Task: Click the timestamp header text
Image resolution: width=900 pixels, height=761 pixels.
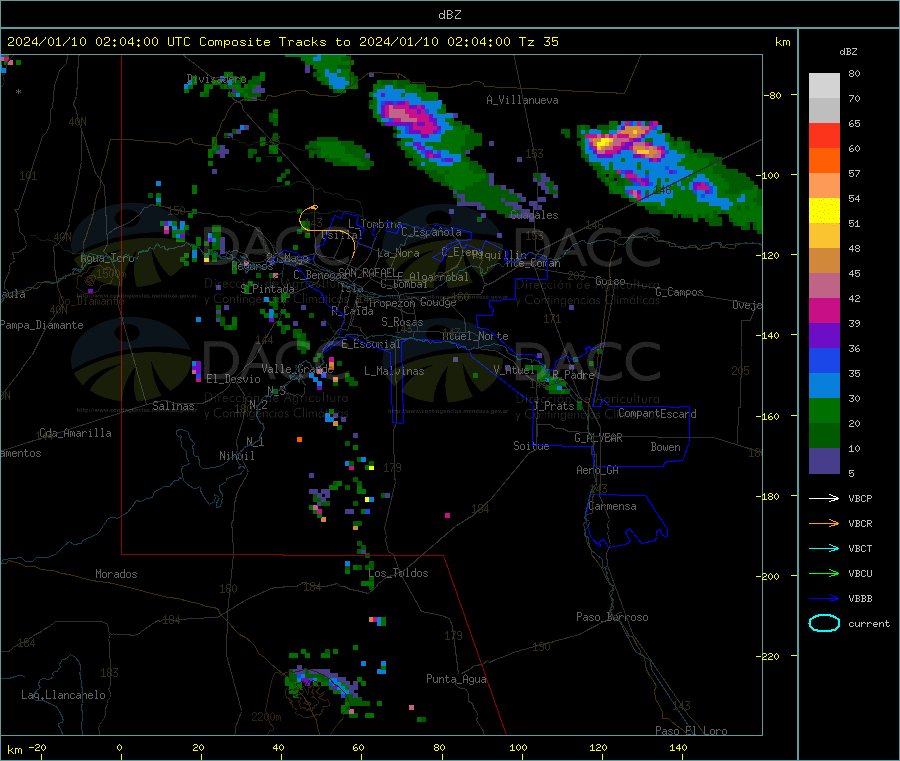Action: pyautogui.click(x=282, y=42)
